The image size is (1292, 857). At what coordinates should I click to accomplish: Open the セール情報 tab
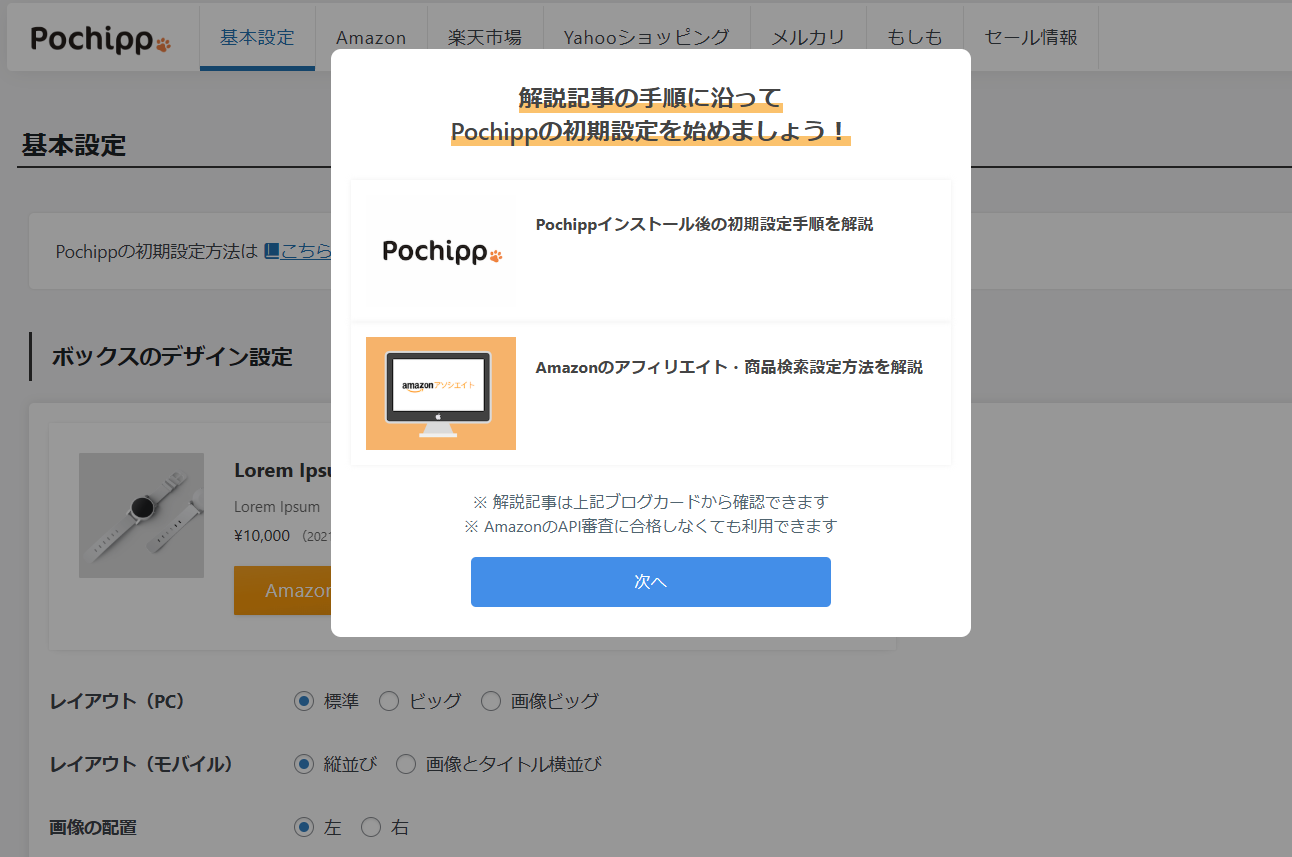(1031, 38)
